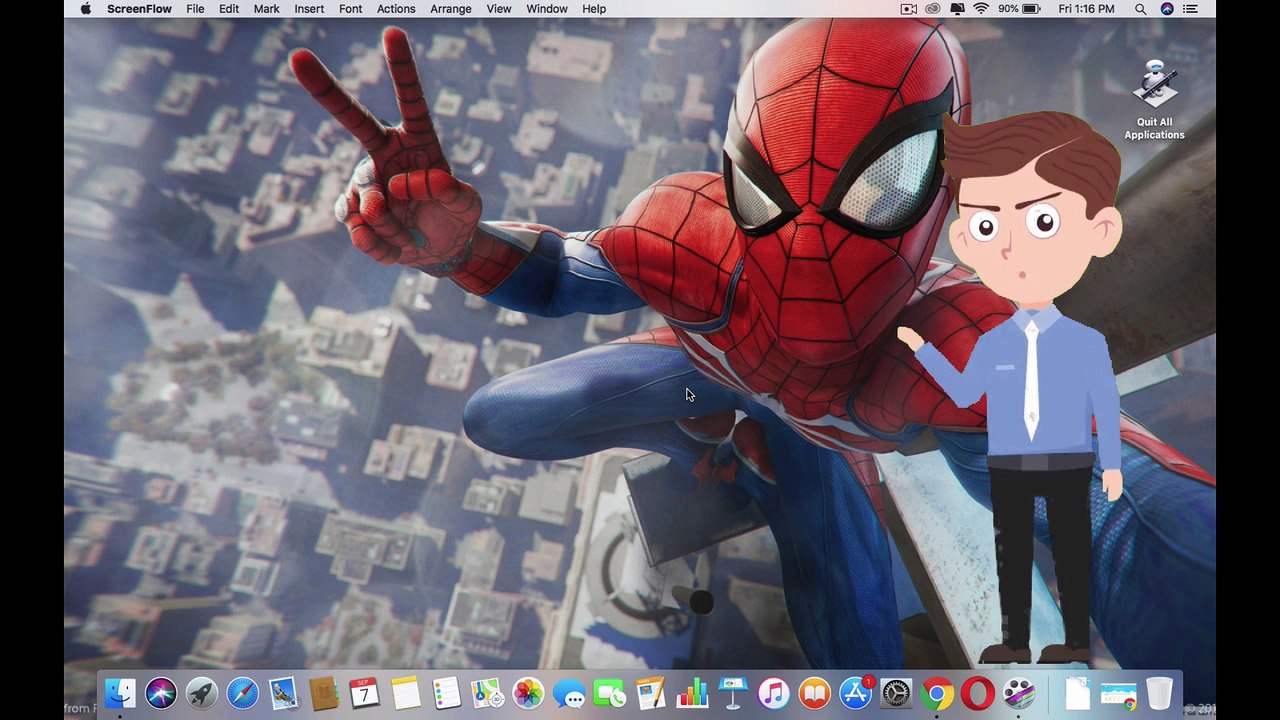Open Google Chrome from the Dock
1280x720 pixels.
[937, 693]
